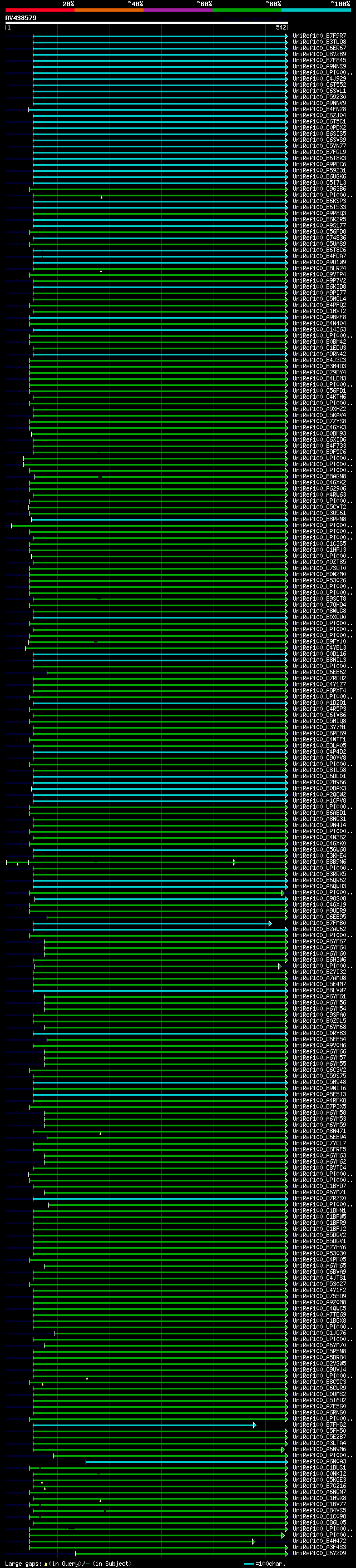
Task: Select hit label UniRef100_B6T8K3
Action: pos(319,159)
